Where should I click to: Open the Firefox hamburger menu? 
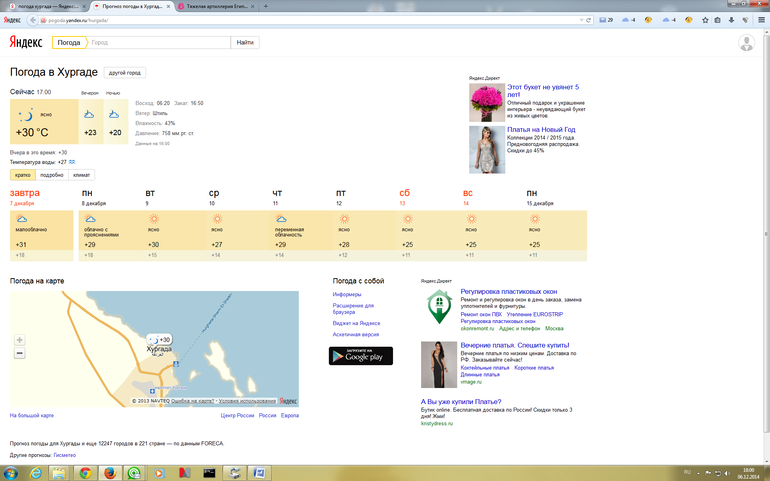pos(761,20)
